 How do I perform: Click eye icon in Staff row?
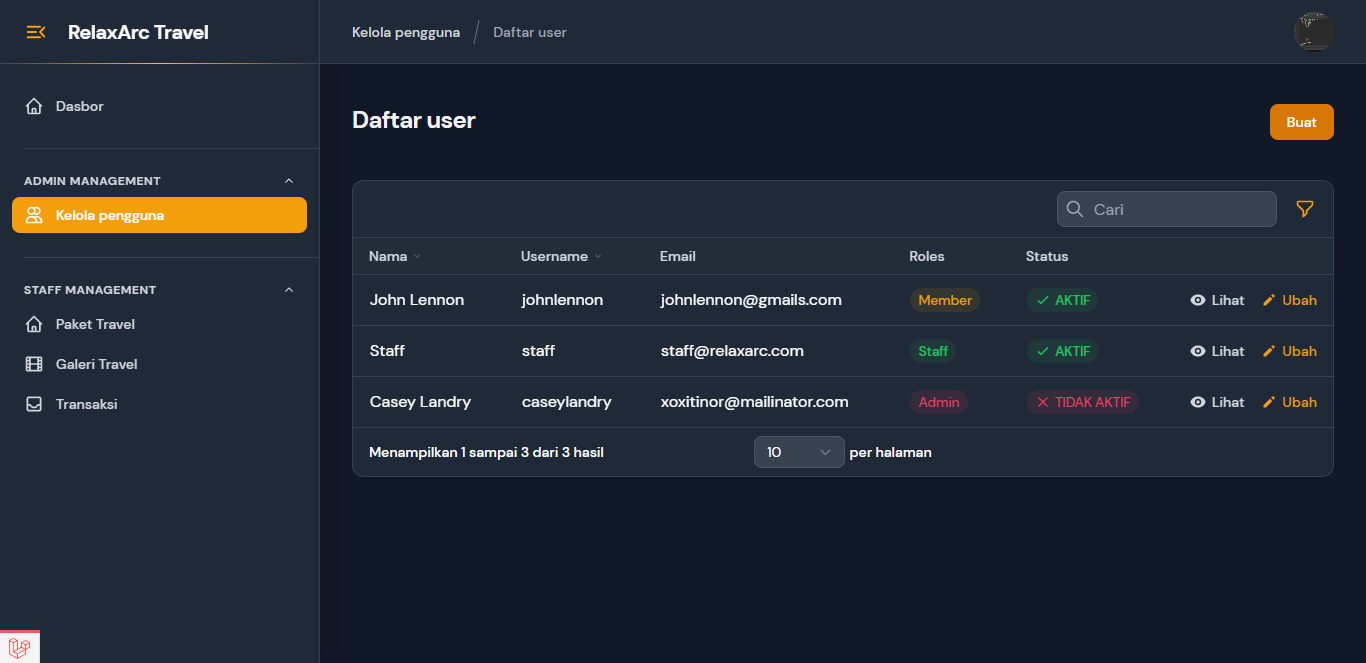(1197, 351)
